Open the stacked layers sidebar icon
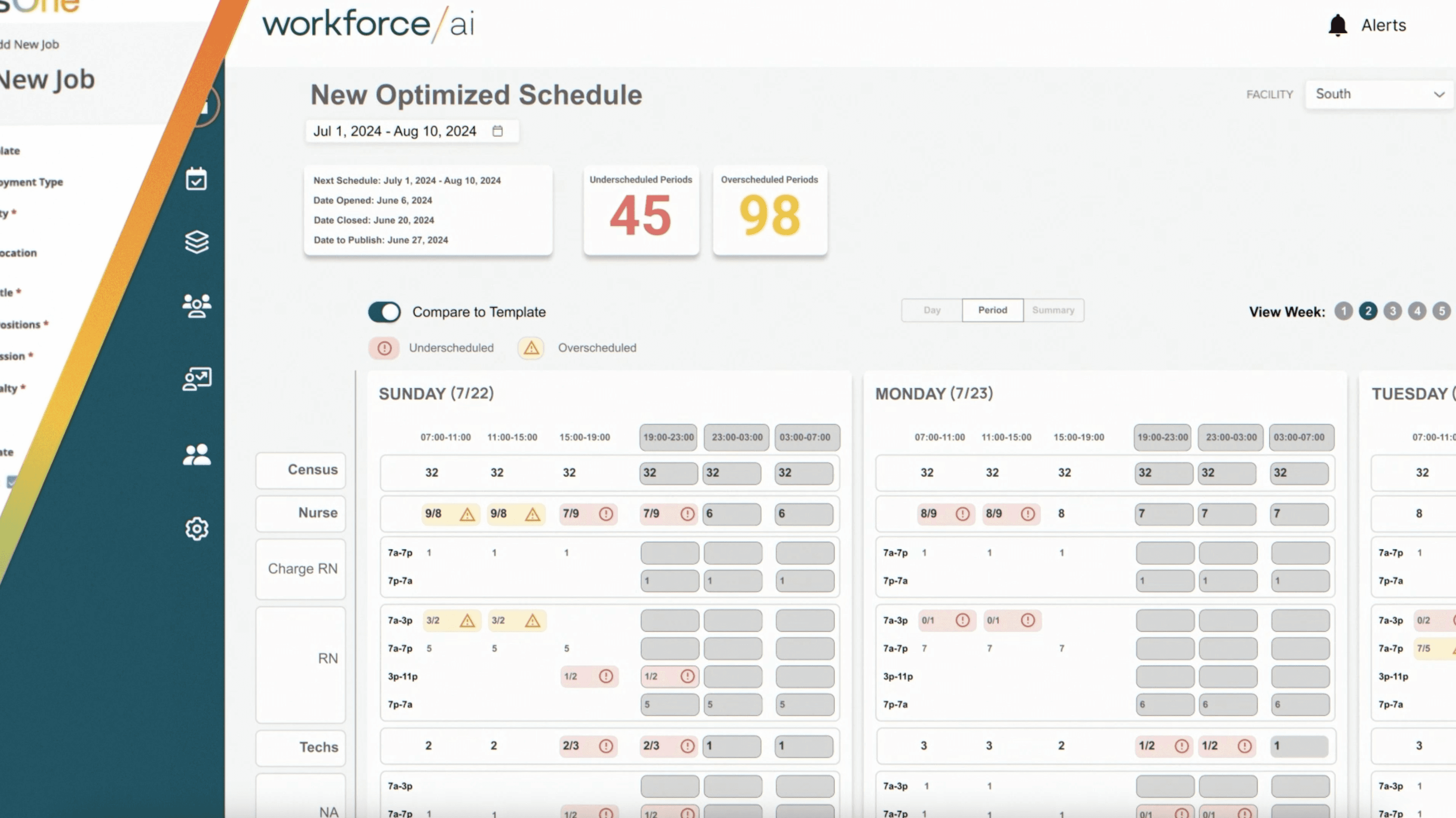 tap(197, 242)
